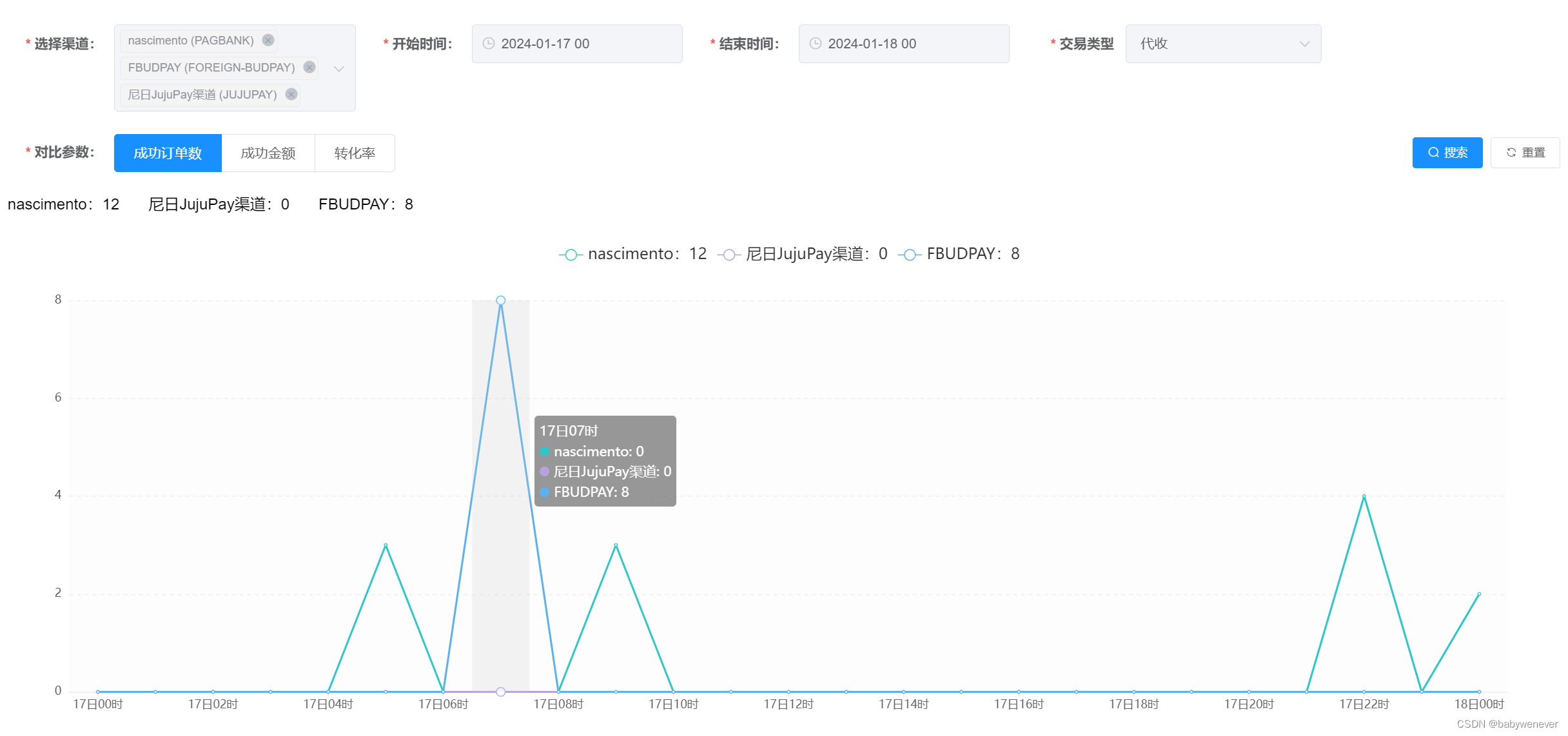Click the clock icon in 开始时间 field

487,43
